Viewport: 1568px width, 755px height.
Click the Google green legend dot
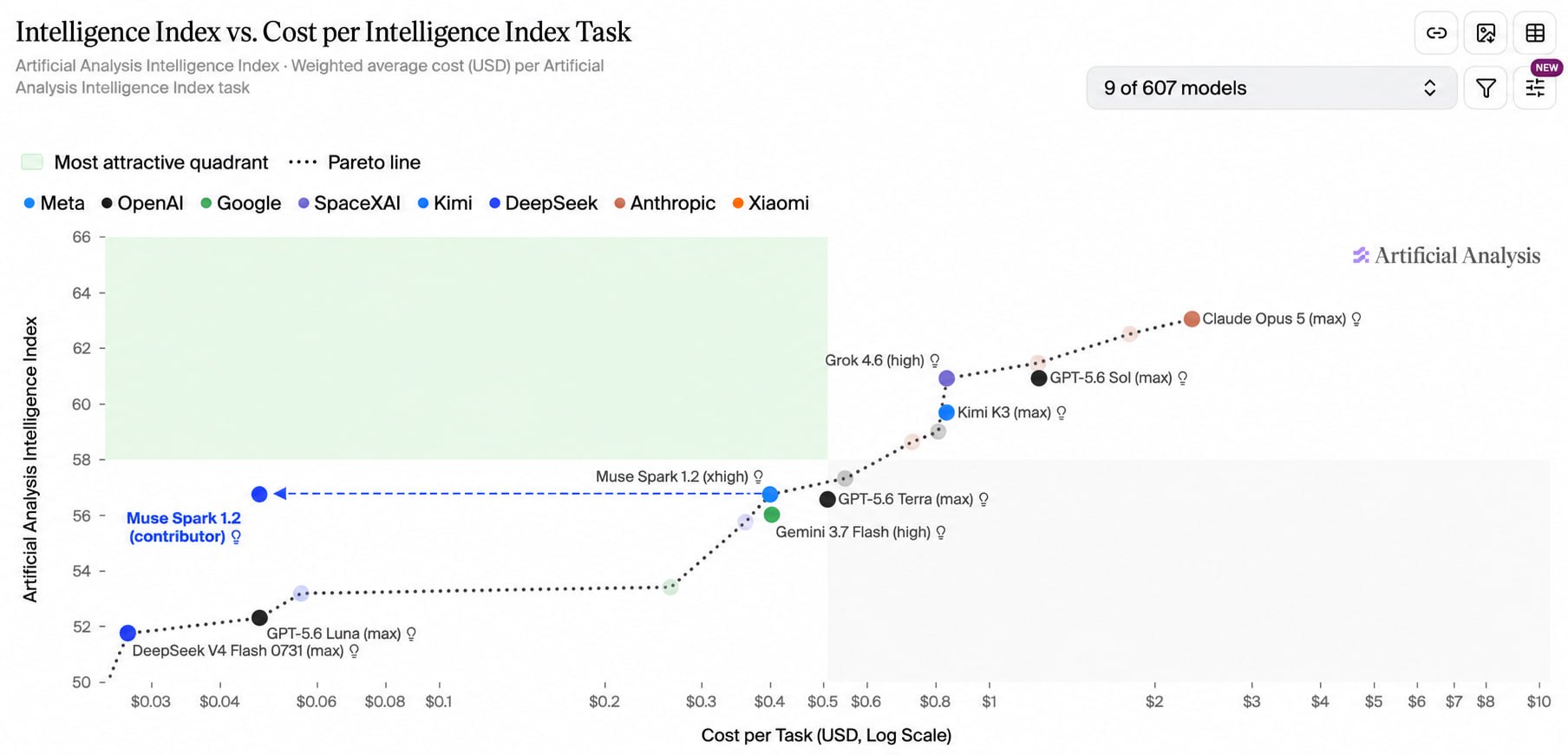(206, 203)
